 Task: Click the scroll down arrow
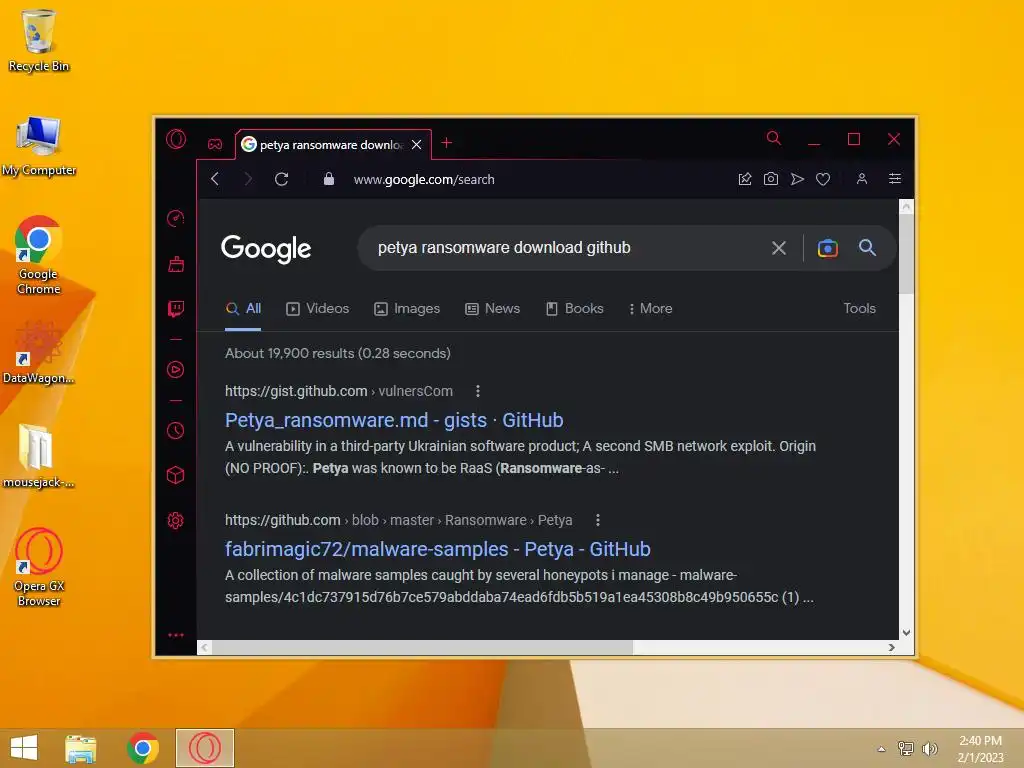tap(906, 632)
